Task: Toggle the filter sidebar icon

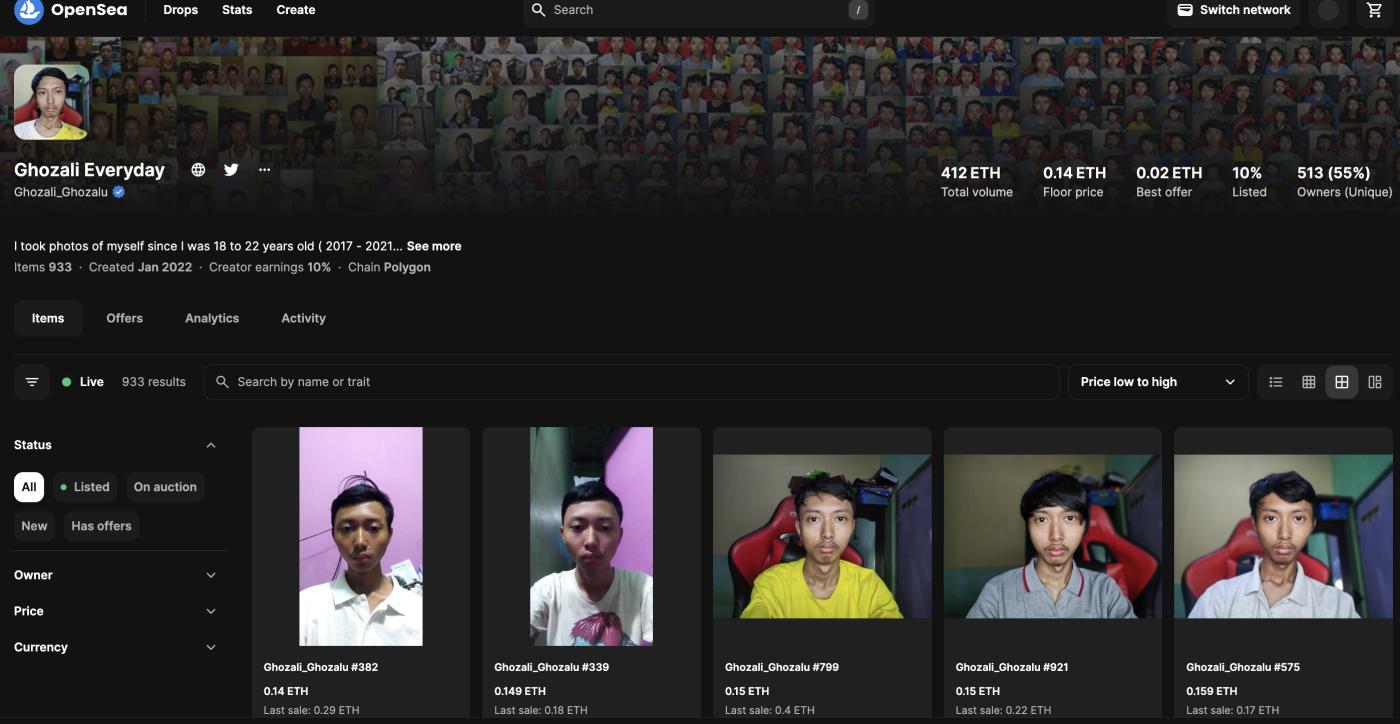Action: (32, 382)
